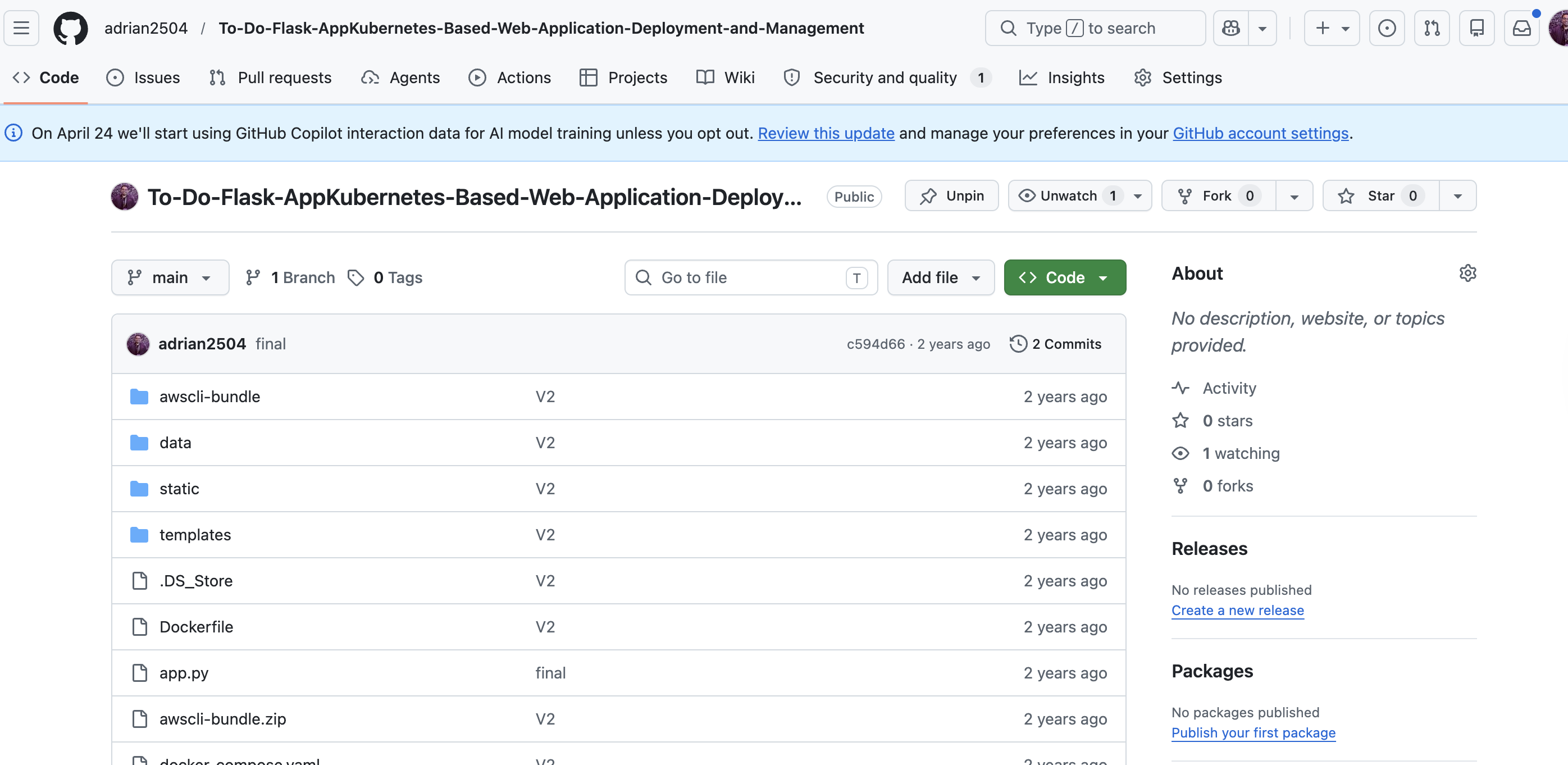Open Copilot chat icon in header
Screen dimensions: 1568x765
point(1231,28)
